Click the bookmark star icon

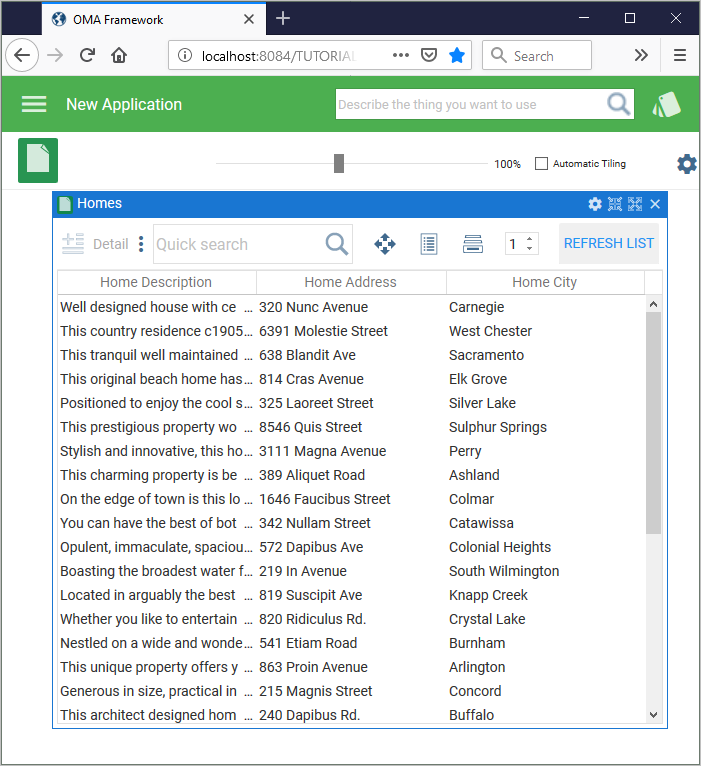point(457,55)
